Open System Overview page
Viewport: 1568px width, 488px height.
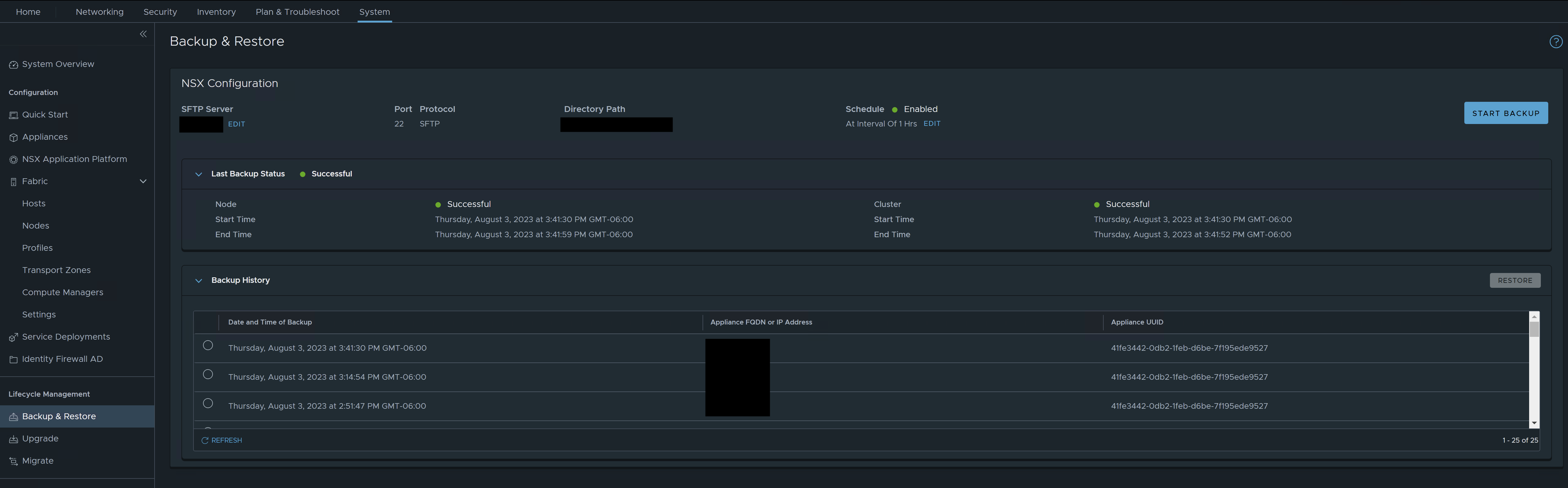[58, 64]
